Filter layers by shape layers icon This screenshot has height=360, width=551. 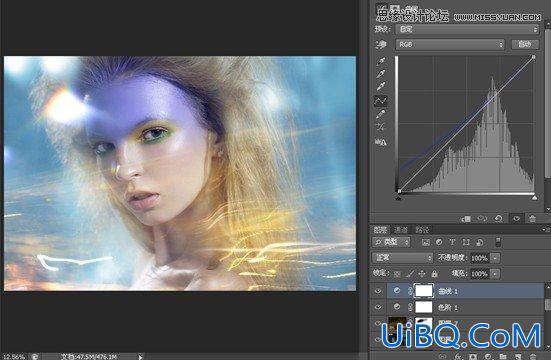click(466, 242)
